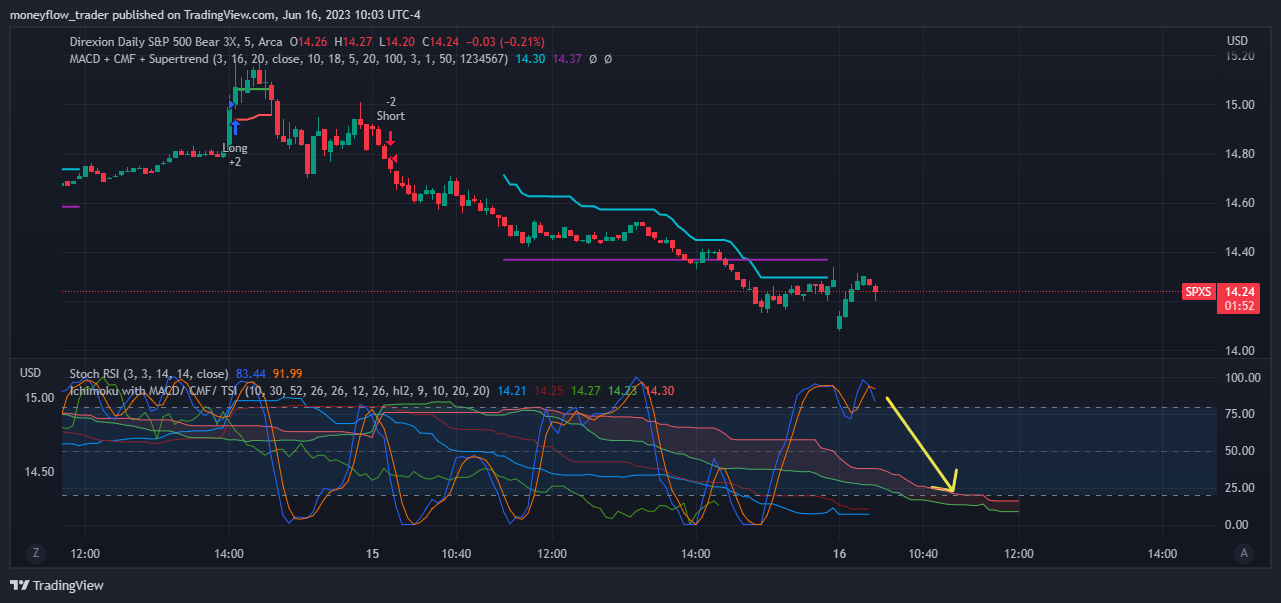
Task: Click the Stoch RSI indicator legend
Action: point(149,374)
